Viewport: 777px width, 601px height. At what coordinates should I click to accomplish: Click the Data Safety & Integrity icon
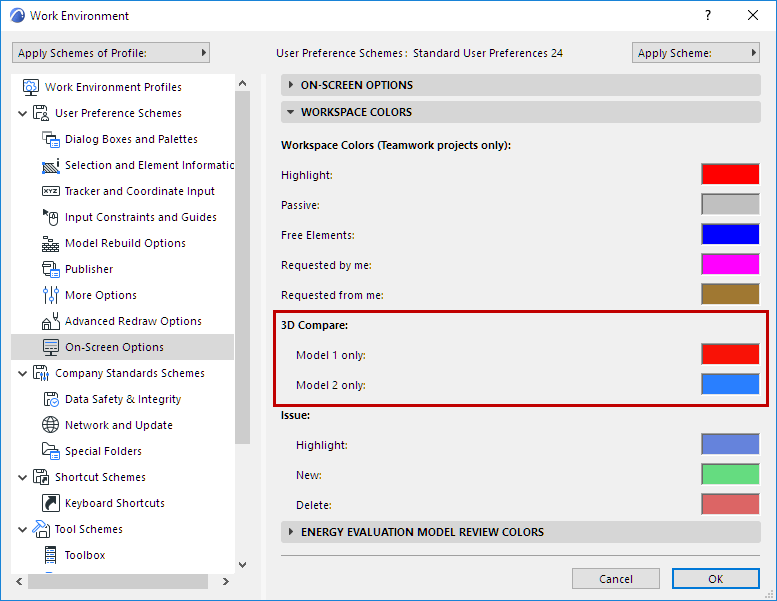(x=51, y=399)
